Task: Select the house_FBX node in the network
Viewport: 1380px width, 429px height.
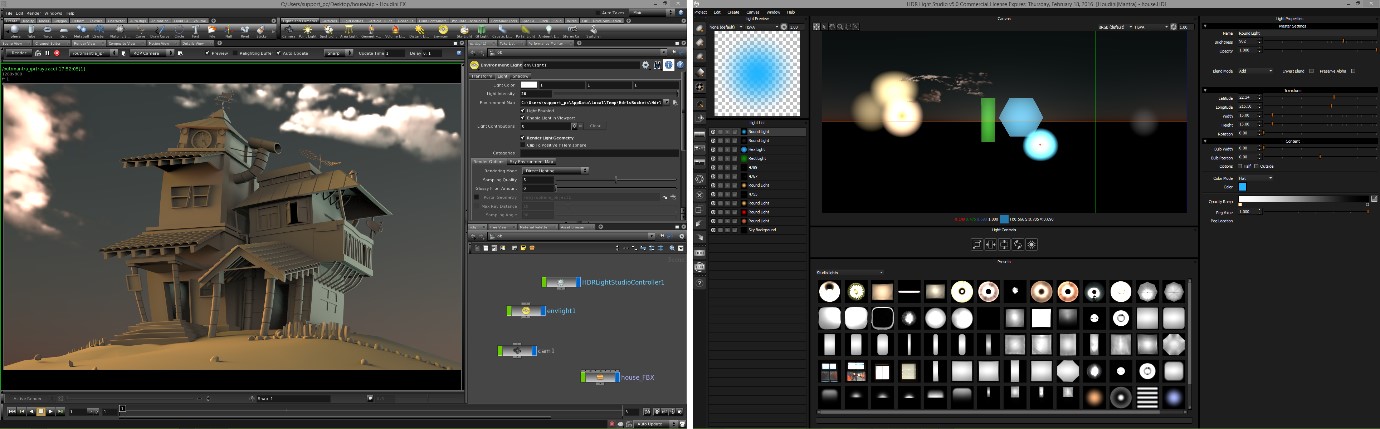Action: click(x=599, y=376)
